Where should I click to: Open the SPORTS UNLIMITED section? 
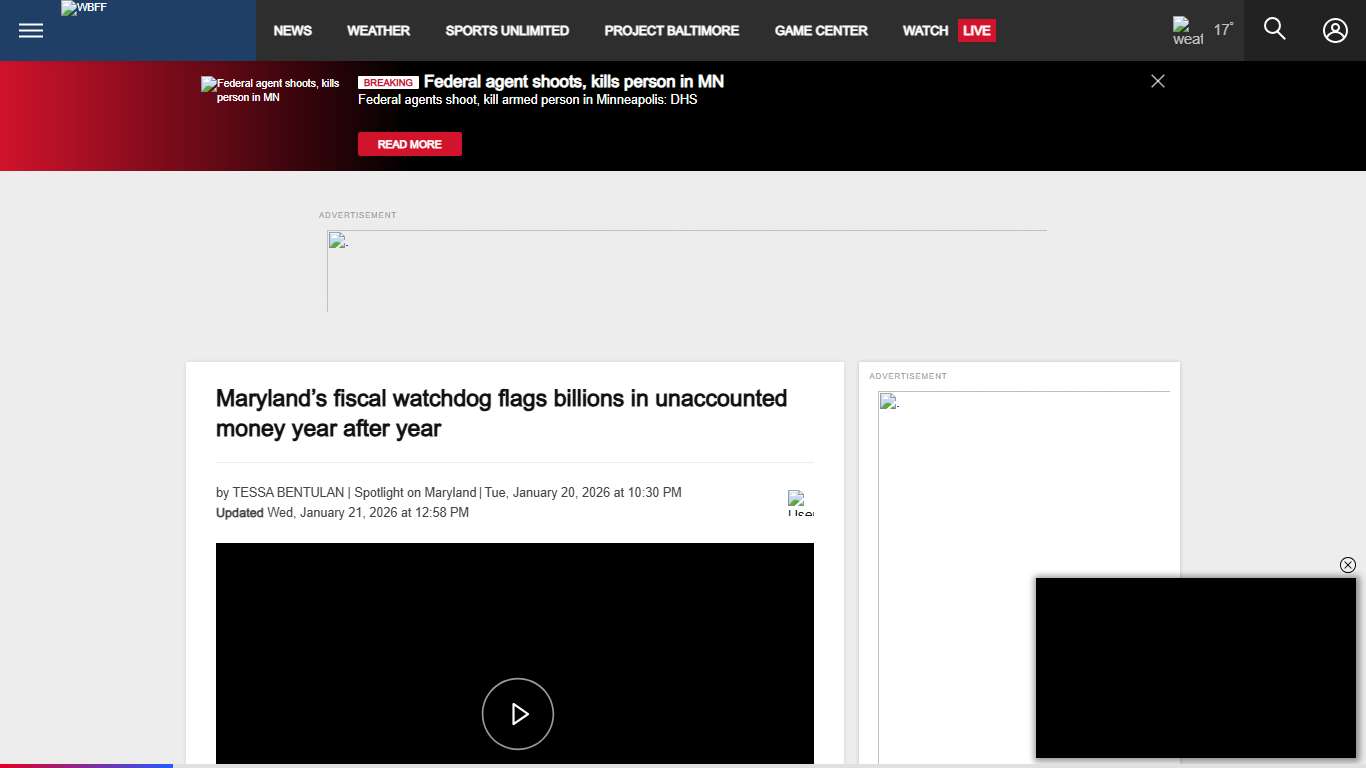pos(507,30)
